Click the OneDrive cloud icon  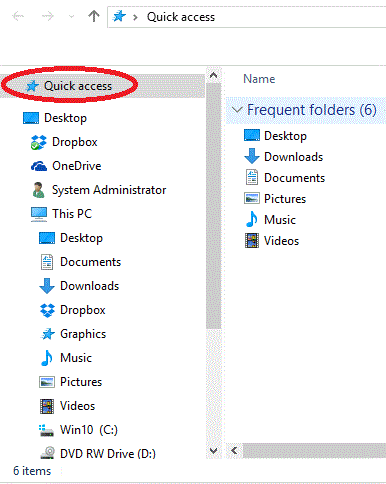(x=39, y=166)
